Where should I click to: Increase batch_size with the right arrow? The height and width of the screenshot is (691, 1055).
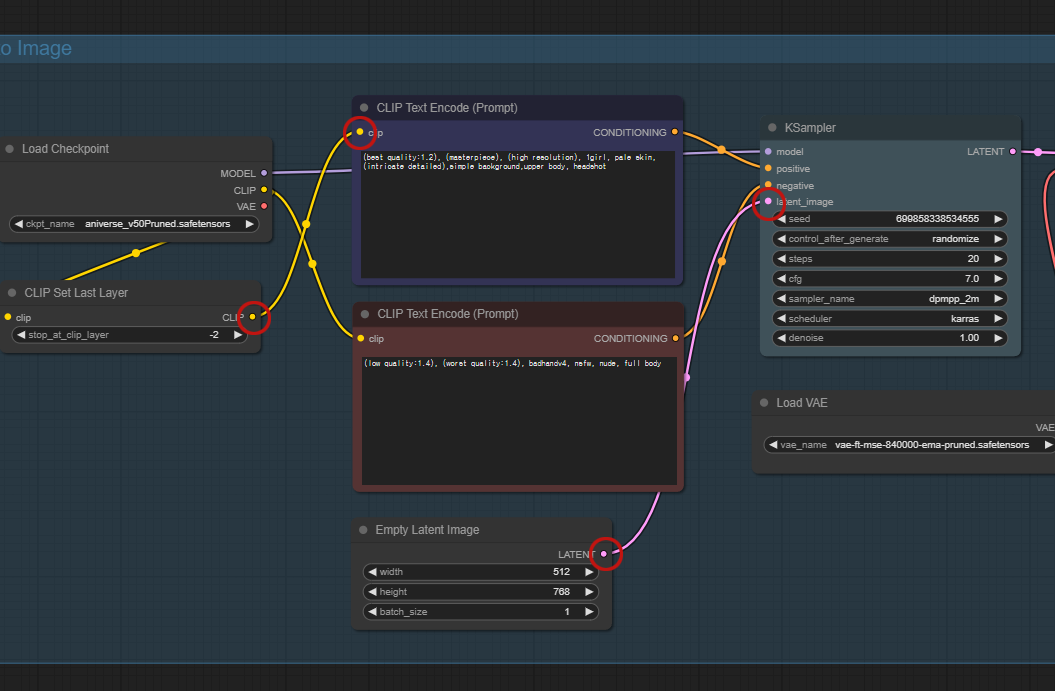point(589,612)
